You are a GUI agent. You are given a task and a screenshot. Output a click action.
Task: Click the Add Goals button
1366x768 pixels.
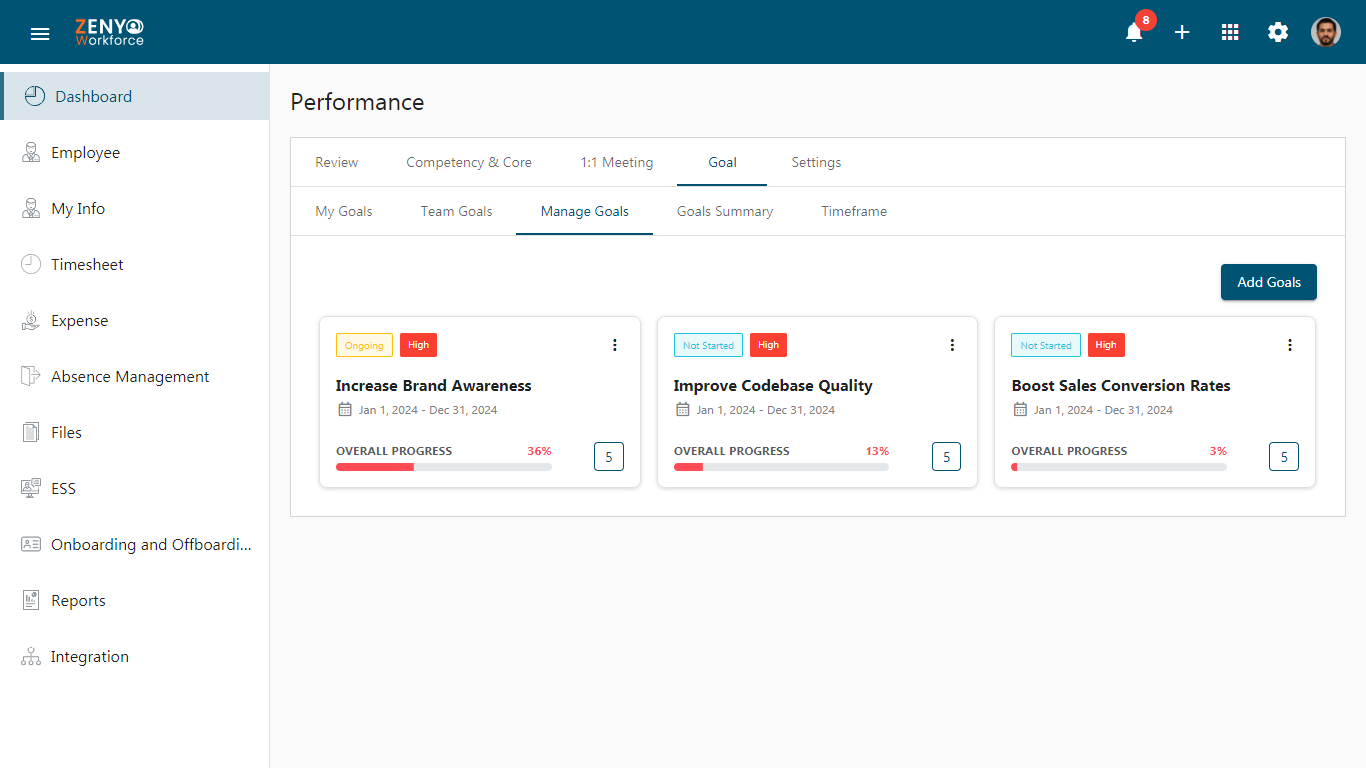(x=1268, y=282)
